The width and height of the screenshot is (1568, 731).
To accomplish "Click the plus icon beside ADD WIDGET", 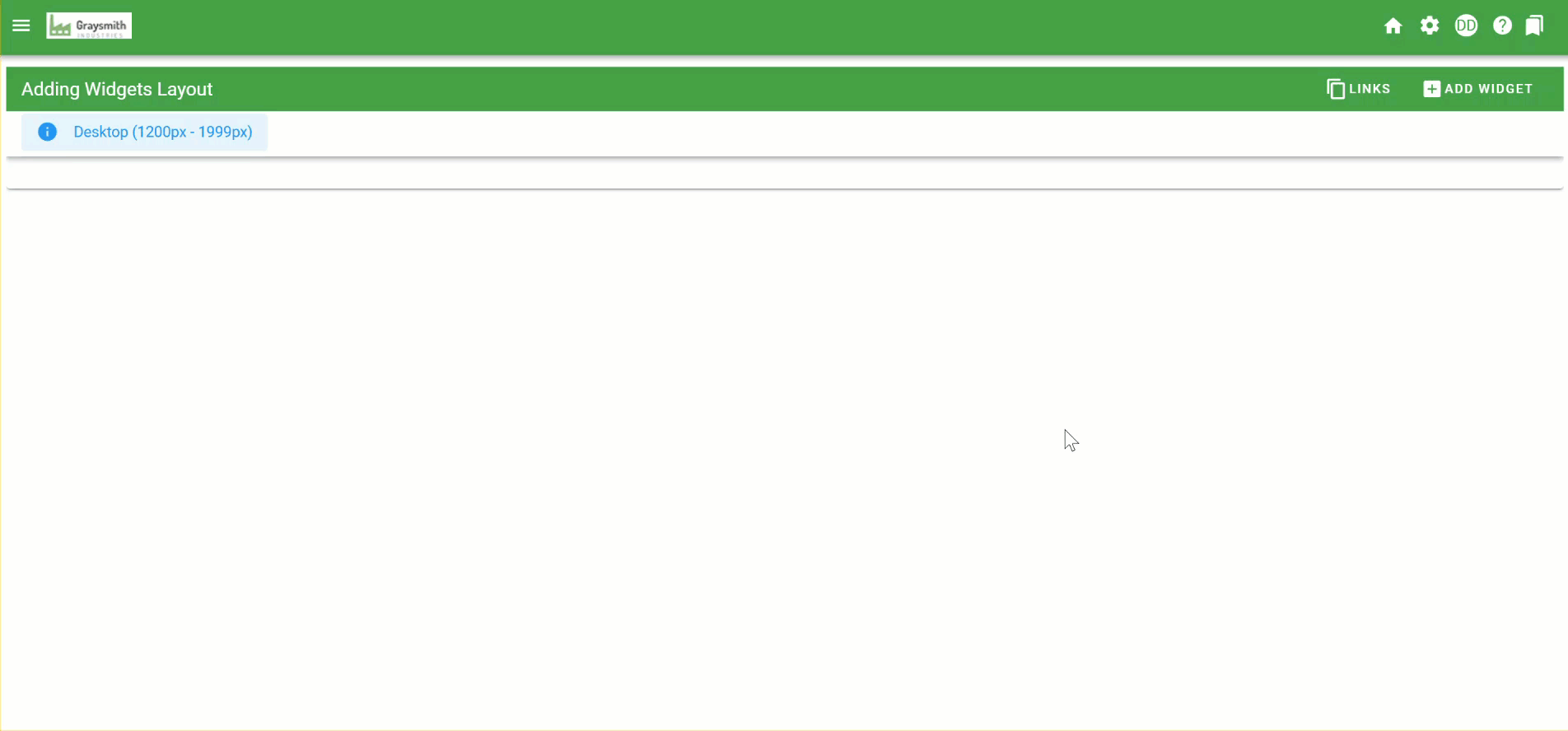I will [1432, 89].
